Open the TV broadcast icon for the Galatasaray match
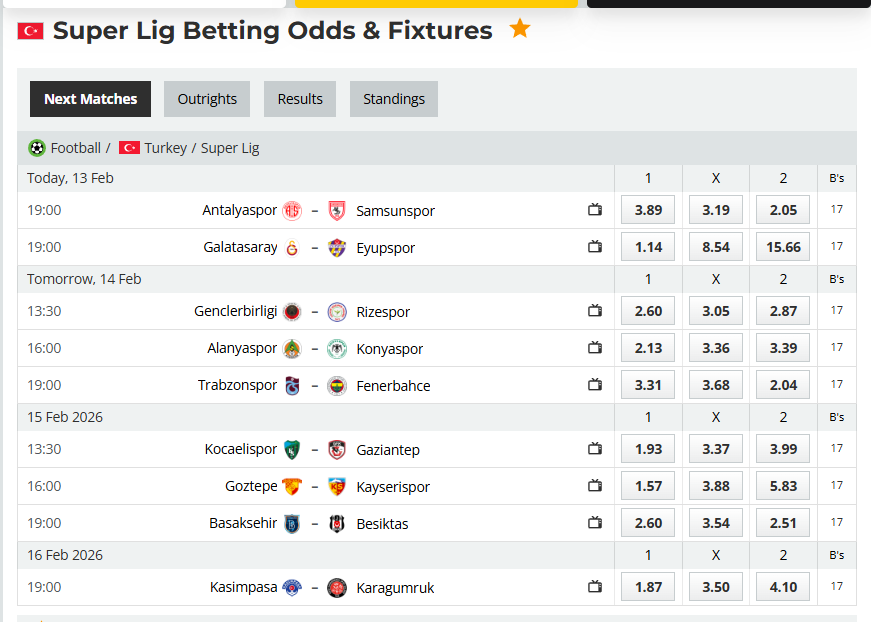The width and height of the screenshot is (871, 622). [595, 246]
